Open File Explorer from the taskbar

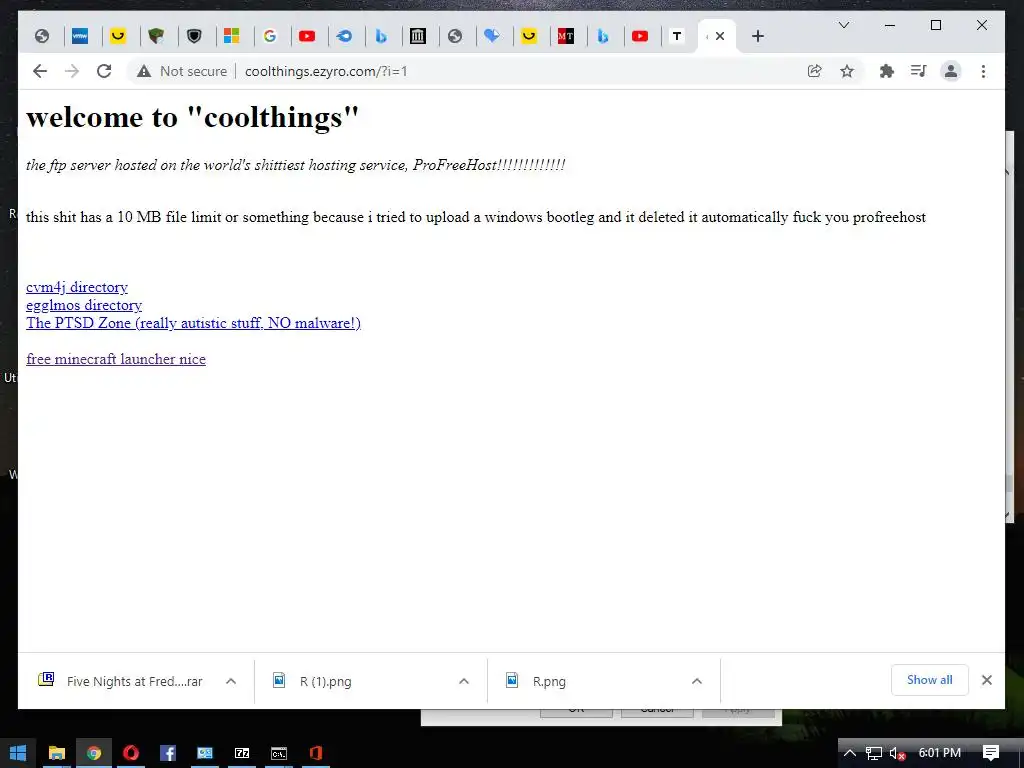click(57, 753)
